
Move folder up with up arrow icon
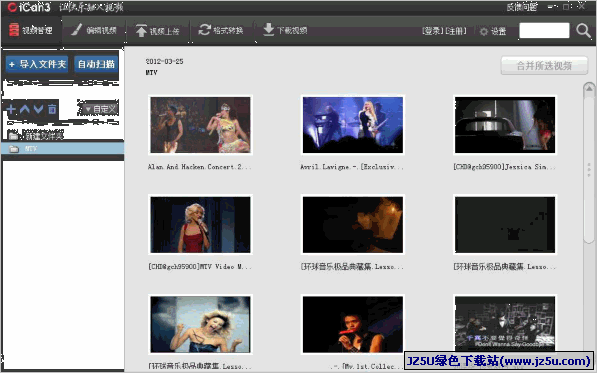[25, 110]
